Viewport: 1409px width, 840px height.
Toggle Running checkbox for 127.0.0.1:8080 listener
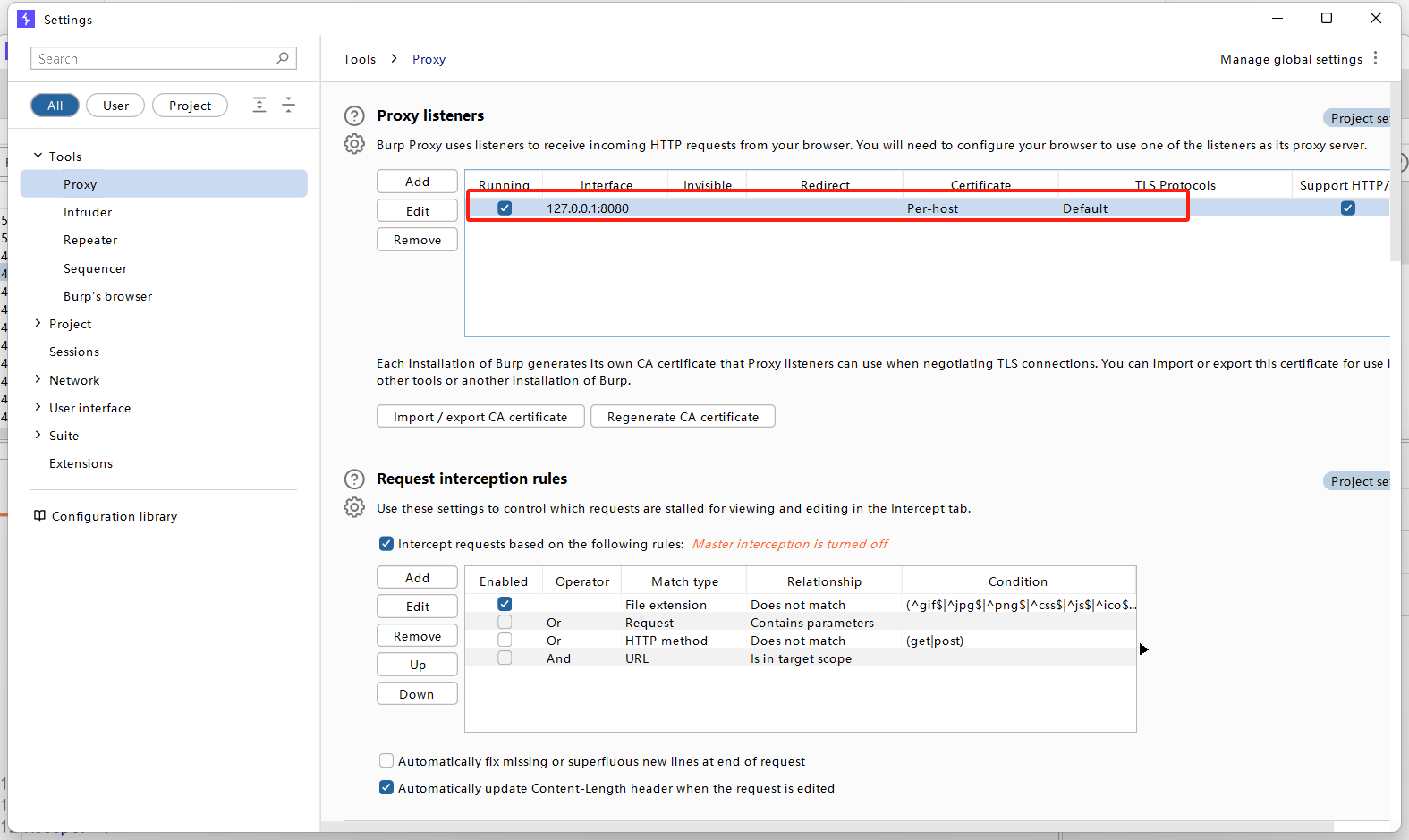click(x=505, y=208)
